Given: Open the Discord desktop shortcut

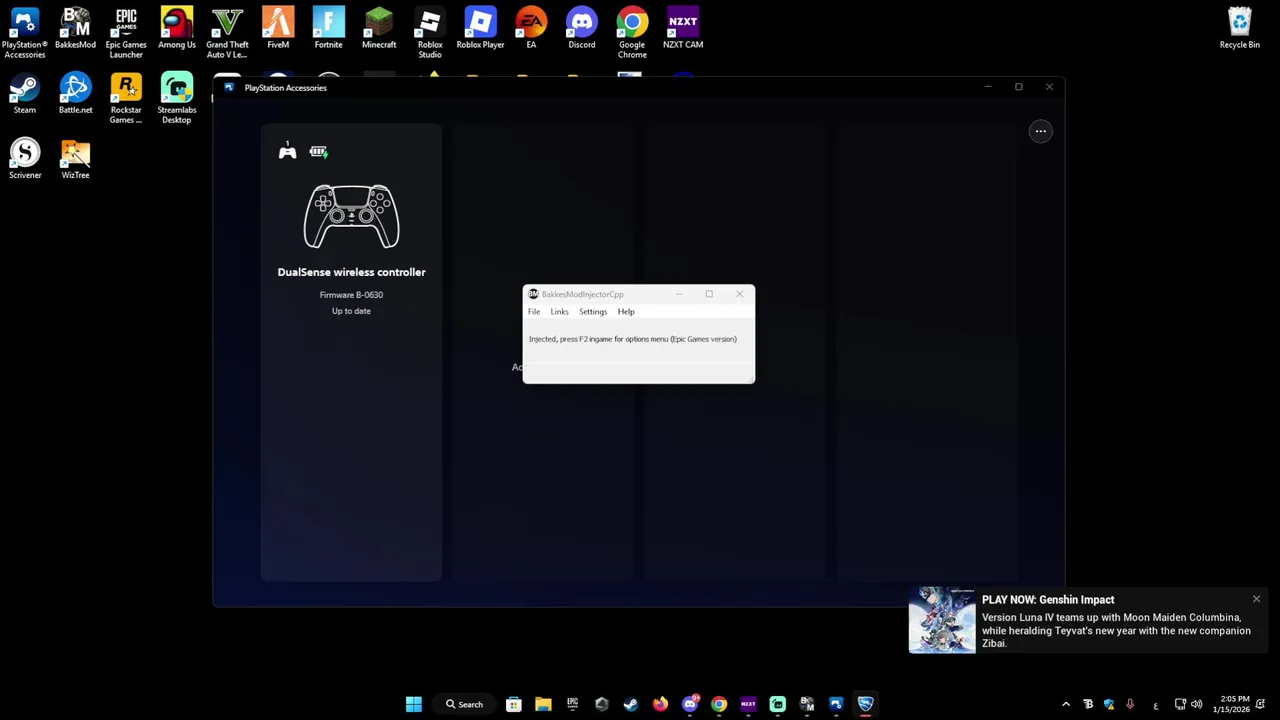Looking at the screenshot, I should click(581, 28).
